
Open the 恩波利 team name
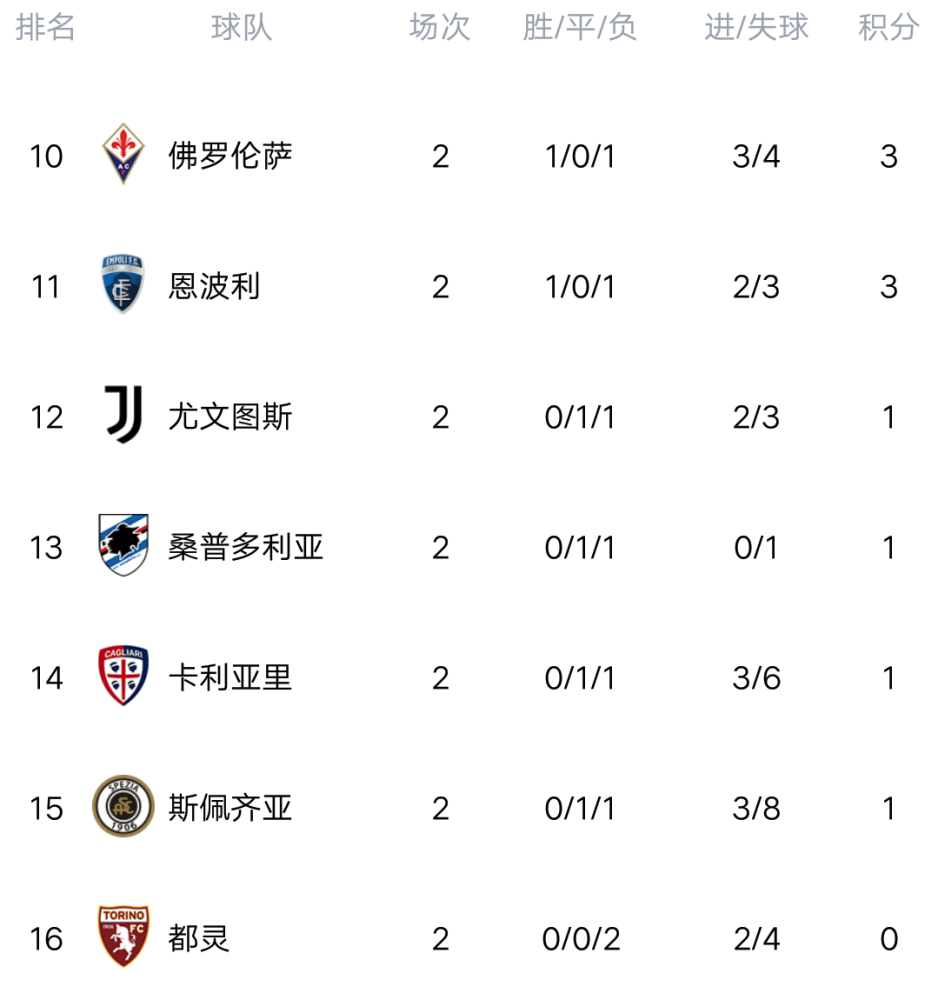click(x=214, y=287)
